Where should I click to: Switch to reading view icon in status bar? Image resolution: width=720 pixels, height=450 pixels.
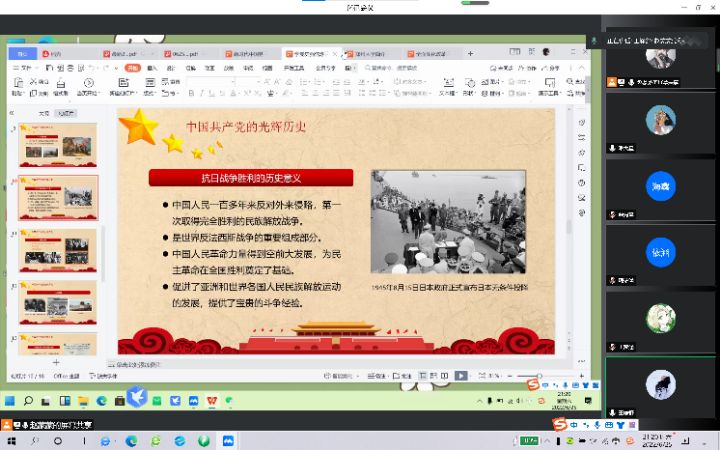[x=446, y=376]
